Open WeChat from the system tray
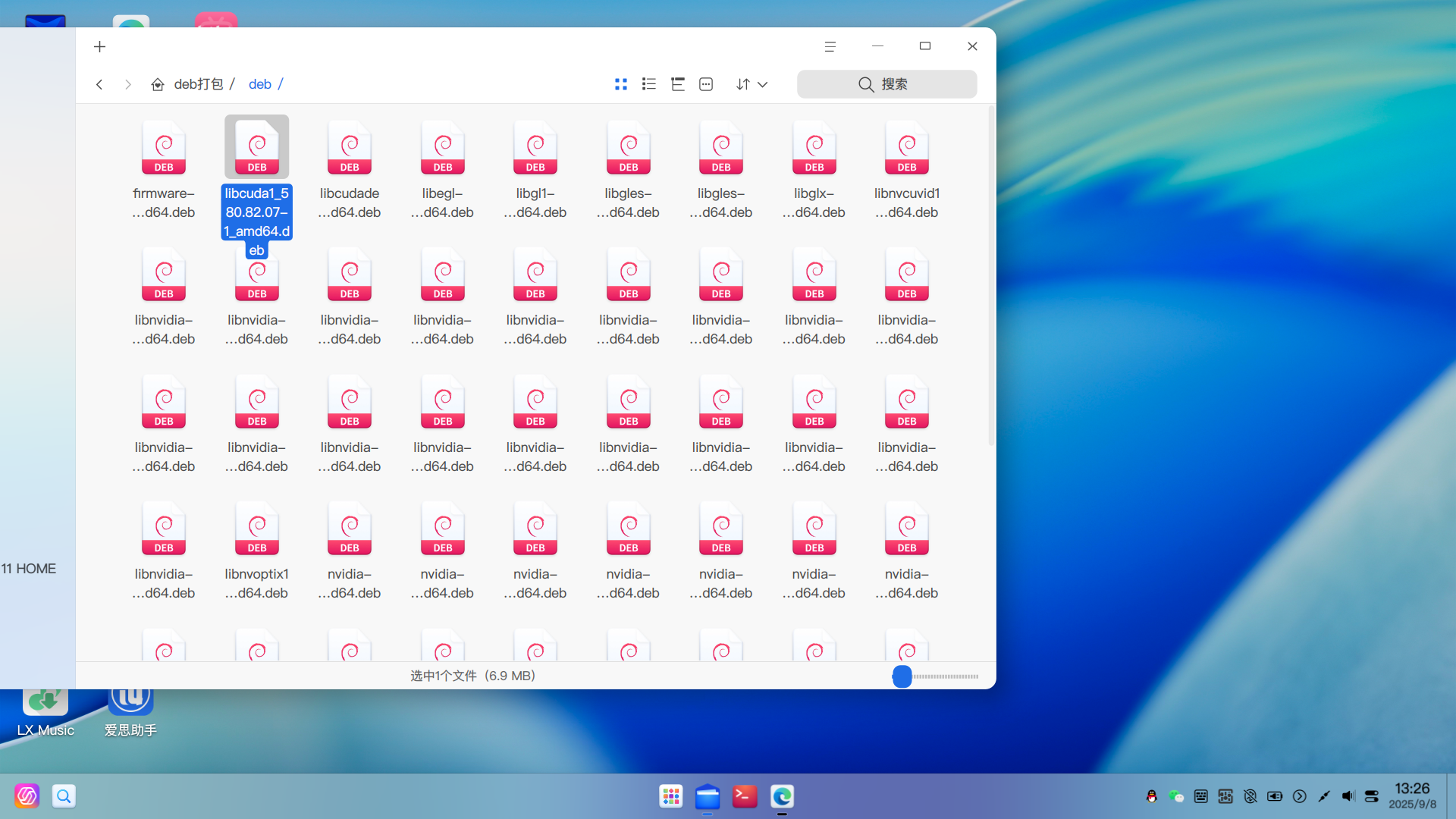The height and width of the screenshot is (819, 1456). click(x=1176, y=796)
